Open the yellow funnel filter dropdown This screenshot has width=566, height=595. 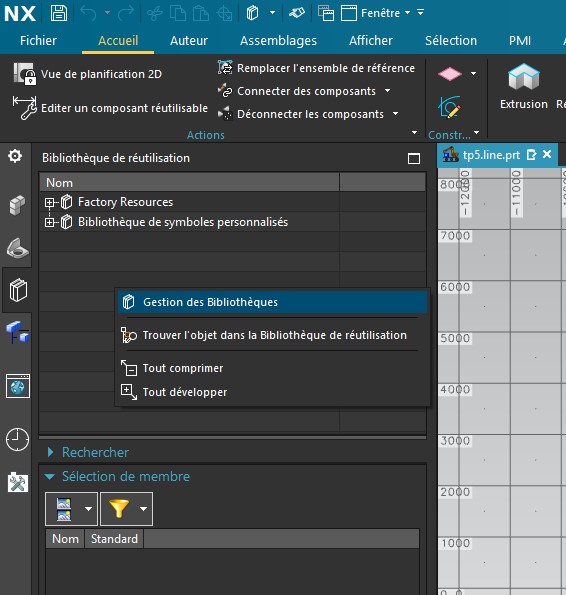143,509
